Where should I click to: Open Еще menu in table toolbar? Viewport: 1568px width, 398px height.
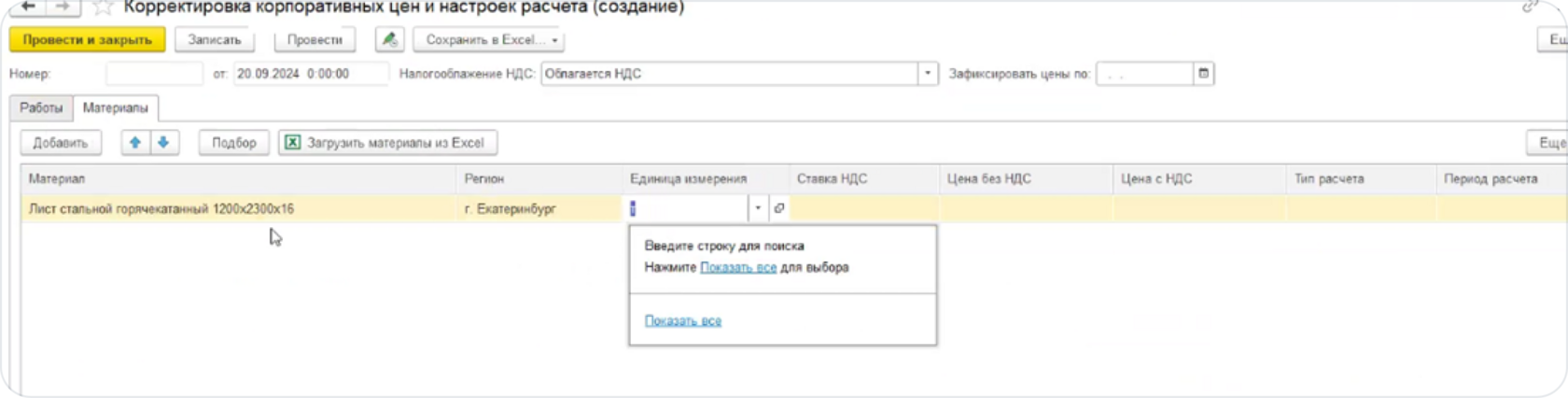(1548, 143)
